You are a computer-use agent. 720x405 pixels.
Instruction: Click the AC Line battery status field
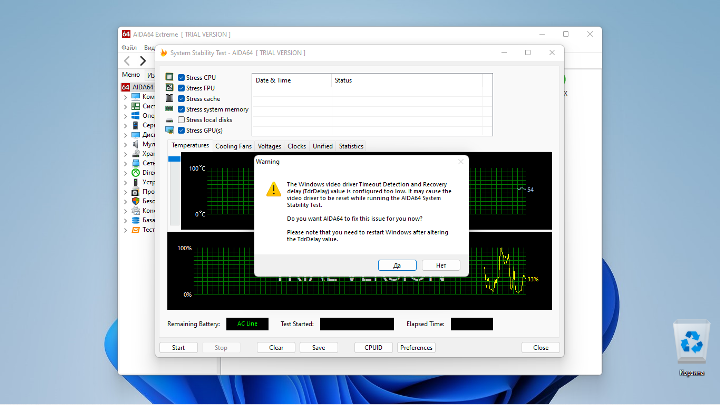pyautogui.click(x=247, y=324)
